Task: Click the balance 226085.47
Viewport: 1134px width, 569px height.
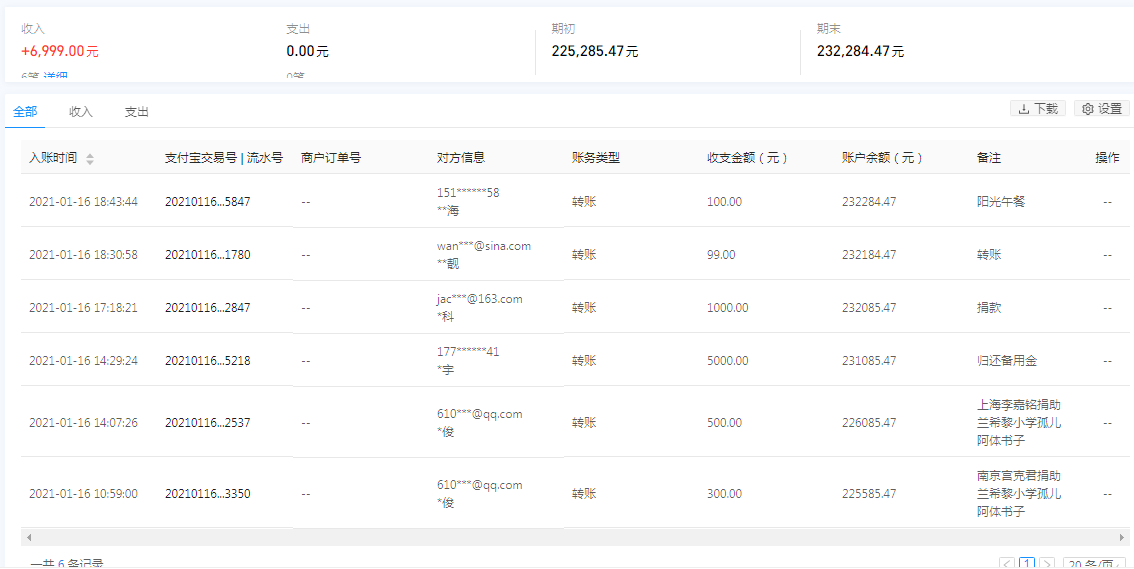Action: (x=869, y=422)
